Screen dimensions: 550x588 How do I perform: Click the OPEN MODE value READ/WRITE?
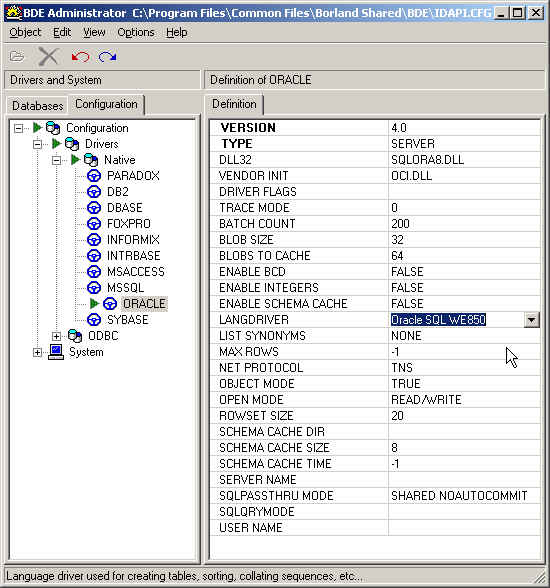point(426,400)
